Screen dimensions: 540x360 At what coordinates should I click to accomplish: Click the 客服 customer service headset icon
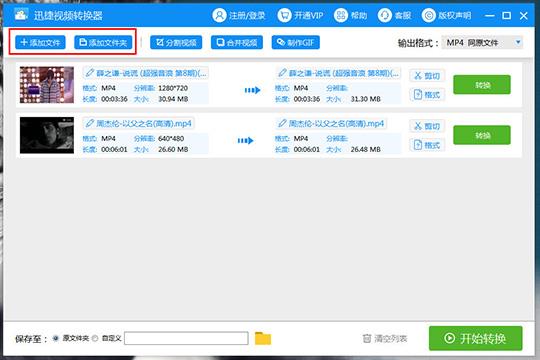[x=384, y=16]
